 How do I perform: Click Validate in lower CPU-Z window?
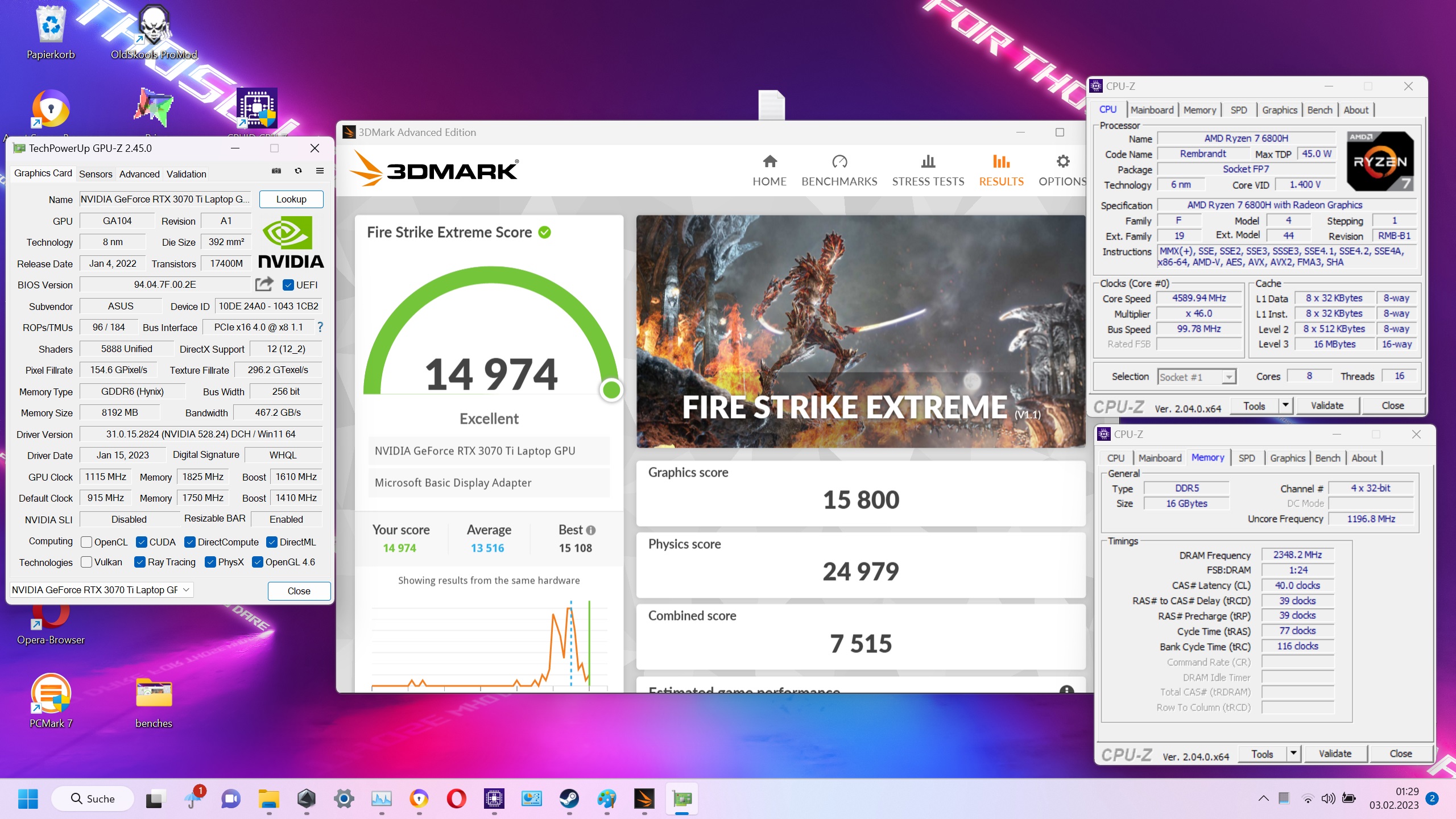(x=1335, y=754)
